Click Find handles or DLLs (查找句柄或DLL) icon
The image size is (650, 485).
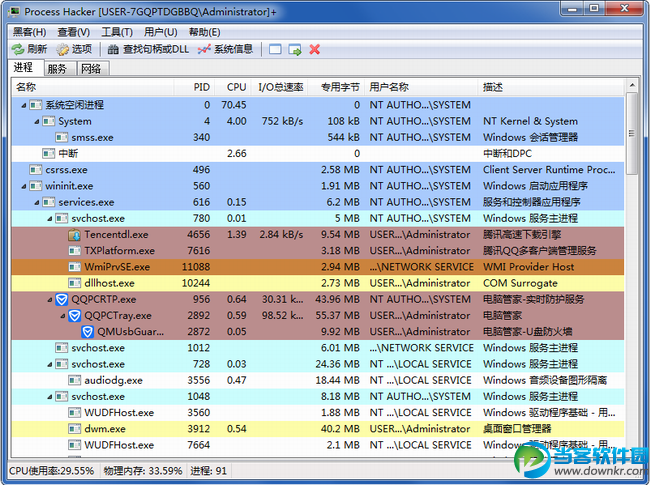coord(113,50)
